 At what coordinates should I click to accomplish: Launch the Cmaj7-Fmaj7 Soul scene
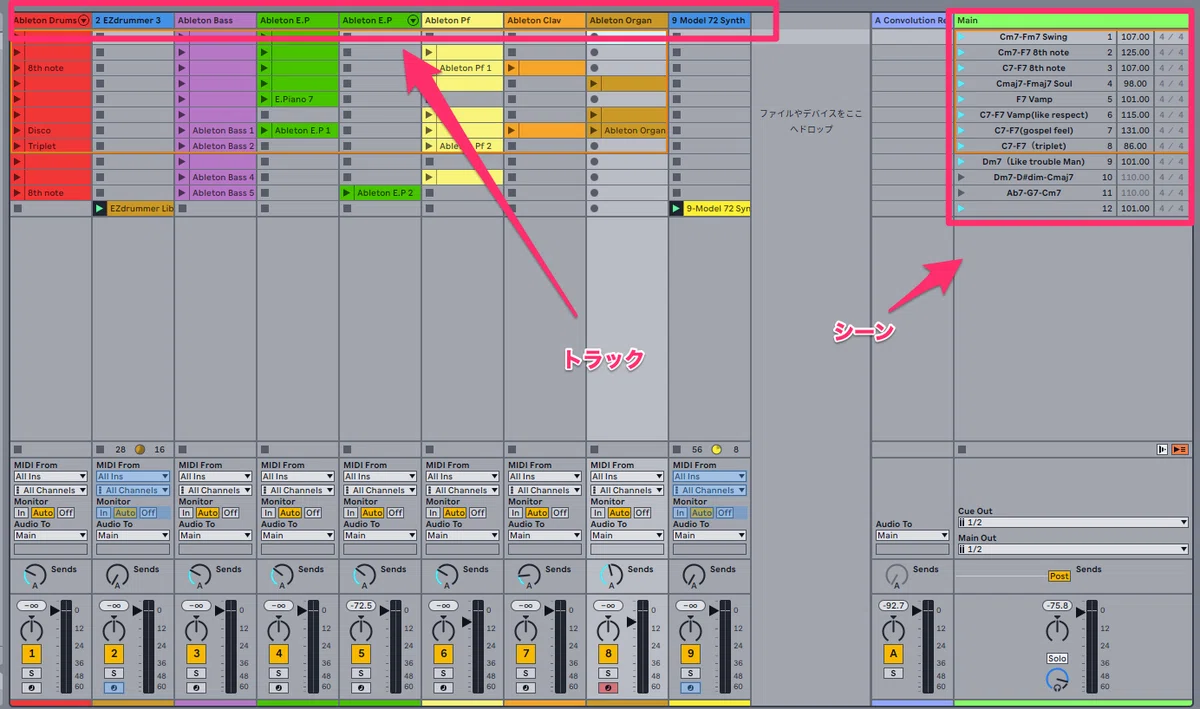[x=961, y=83]
